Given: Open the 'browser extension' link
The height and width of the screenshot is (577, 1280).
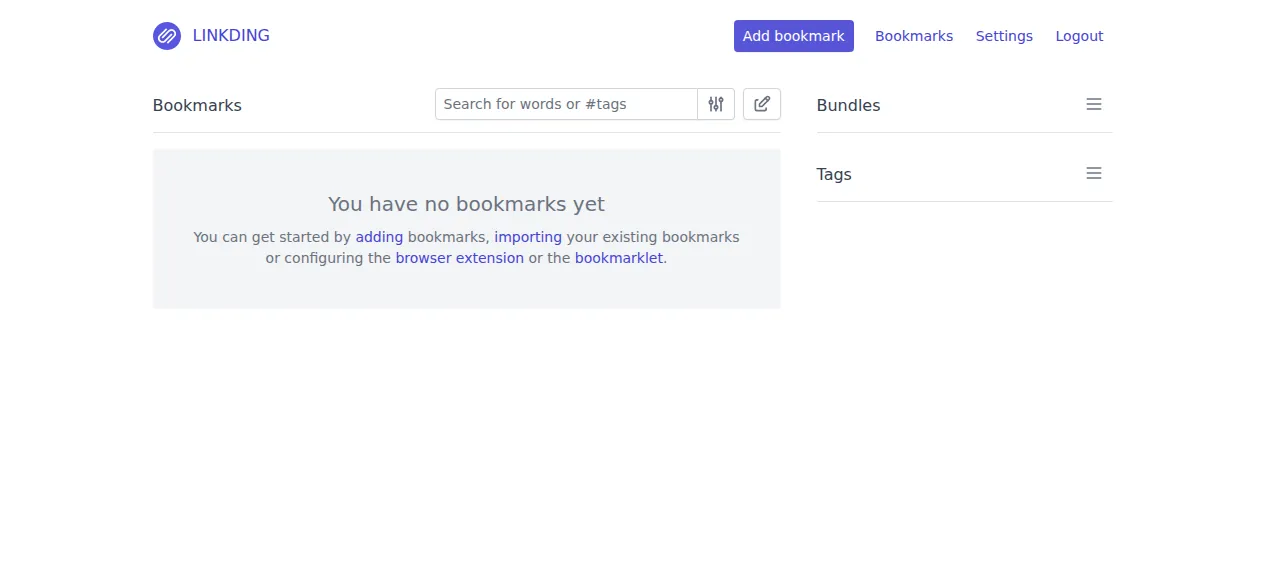Looking at the screenshot, I should pos(459,258).
